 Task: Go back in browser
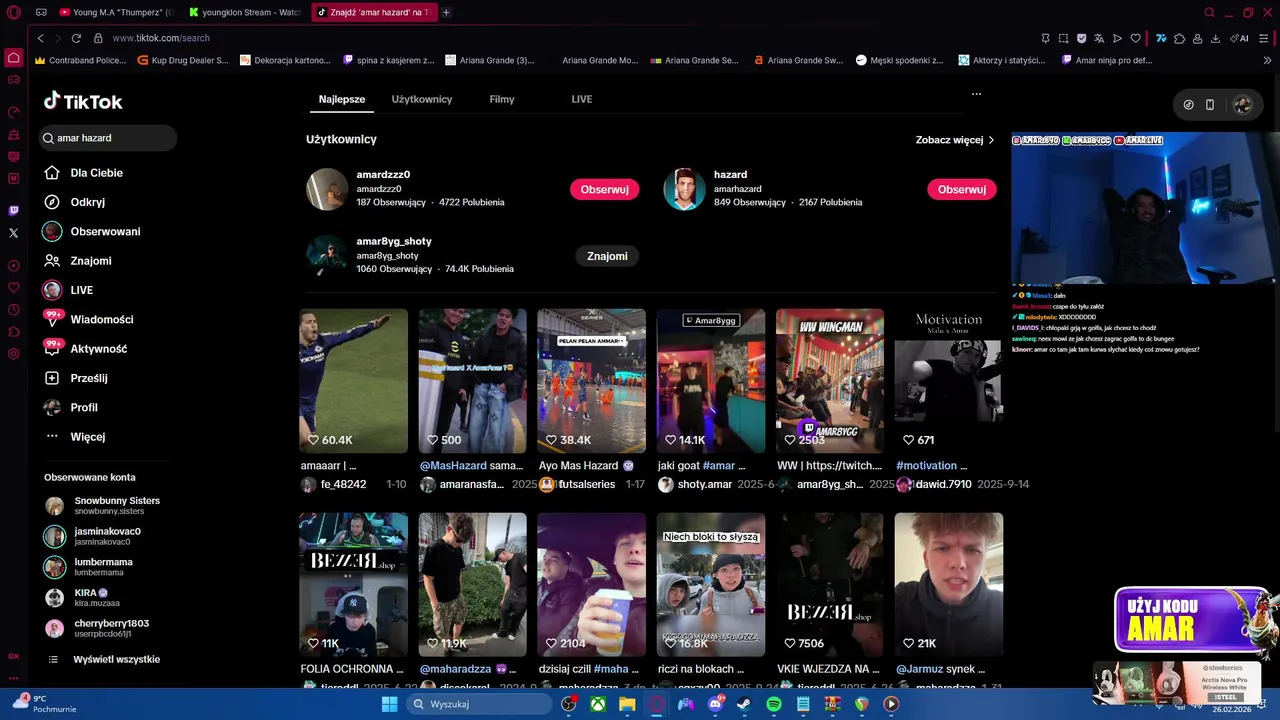[40, 38]
